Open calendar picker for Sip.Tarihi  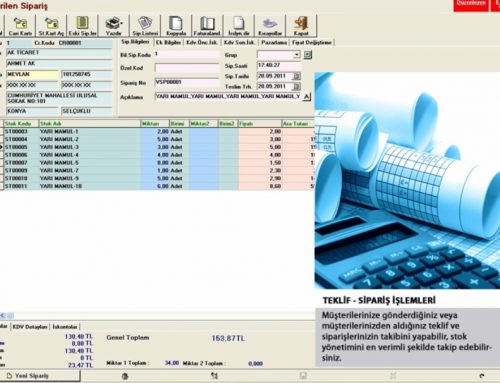296,76
